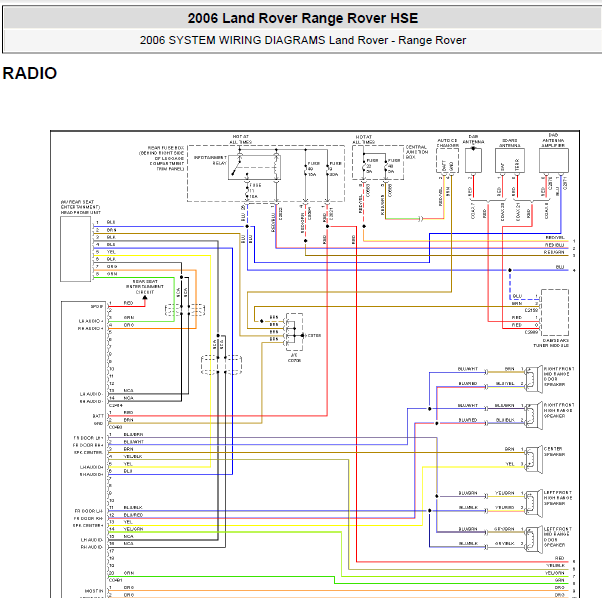Click the "GND" pin label below BATT
The width and height of the screenshot is (602, 598).
(99, 424)
